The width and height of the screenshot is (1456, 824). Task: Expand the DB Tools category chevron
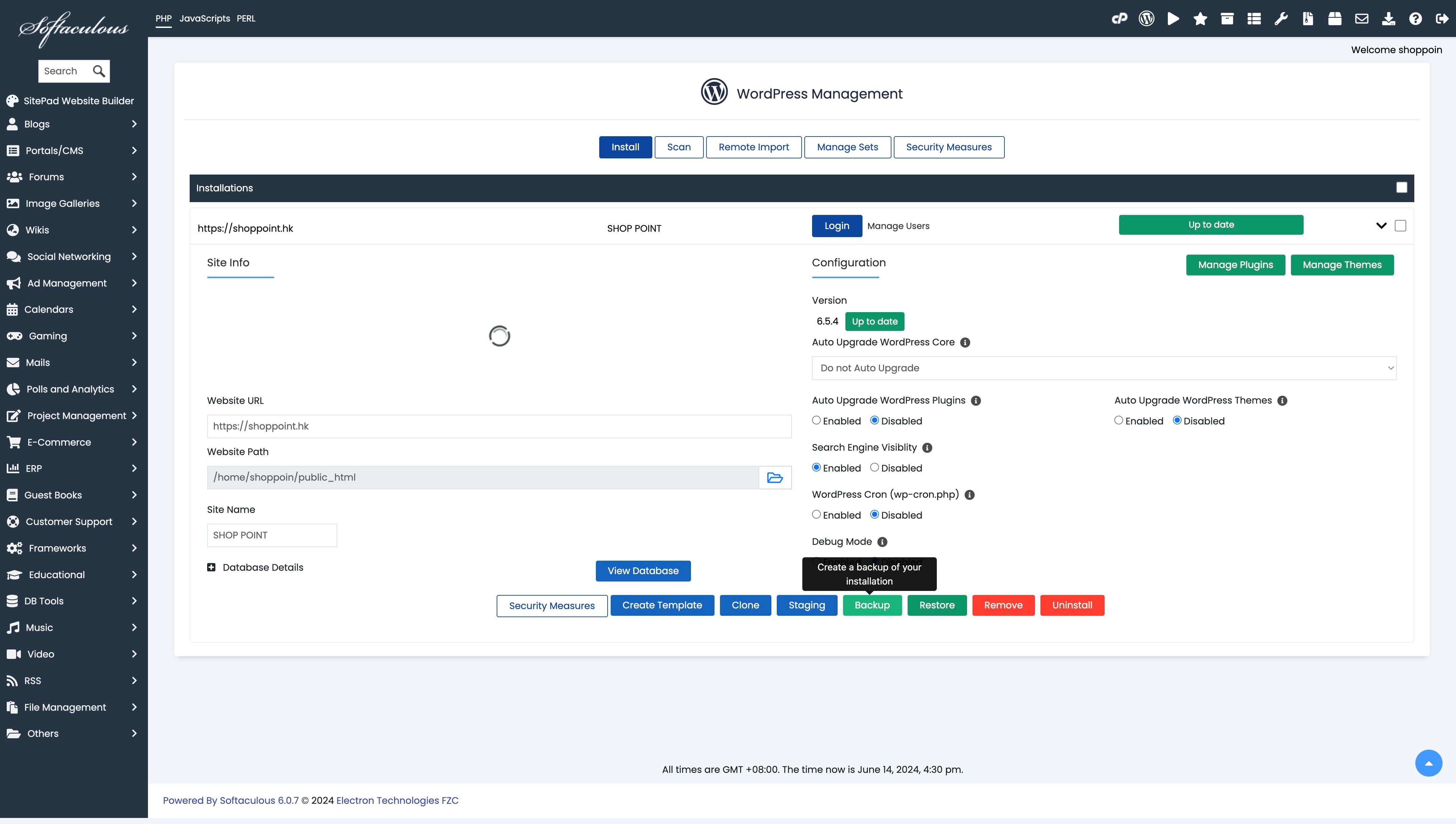pos(134,601)
